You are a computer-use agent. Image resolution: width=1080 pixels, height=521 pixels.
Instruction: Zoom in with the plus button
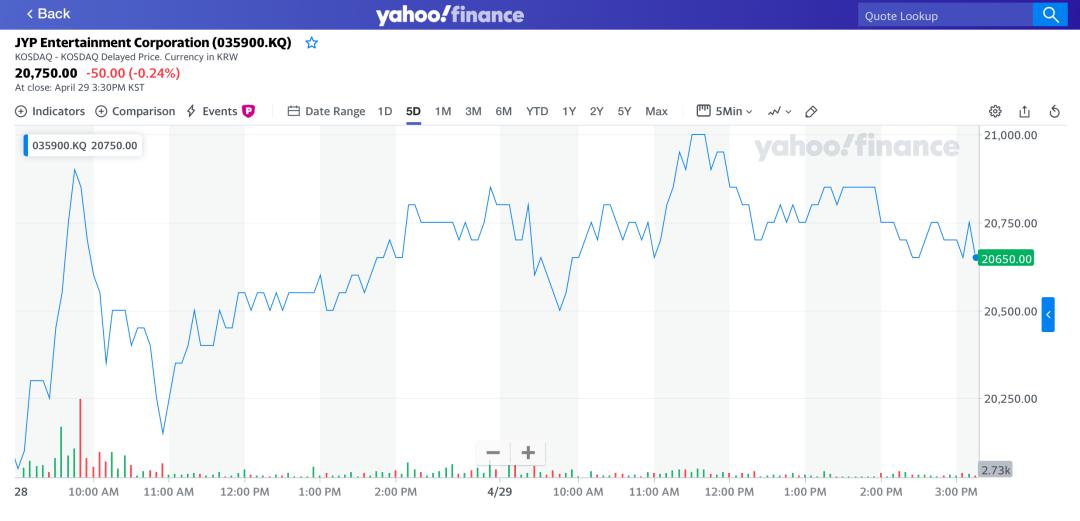[x=528, y=453]
